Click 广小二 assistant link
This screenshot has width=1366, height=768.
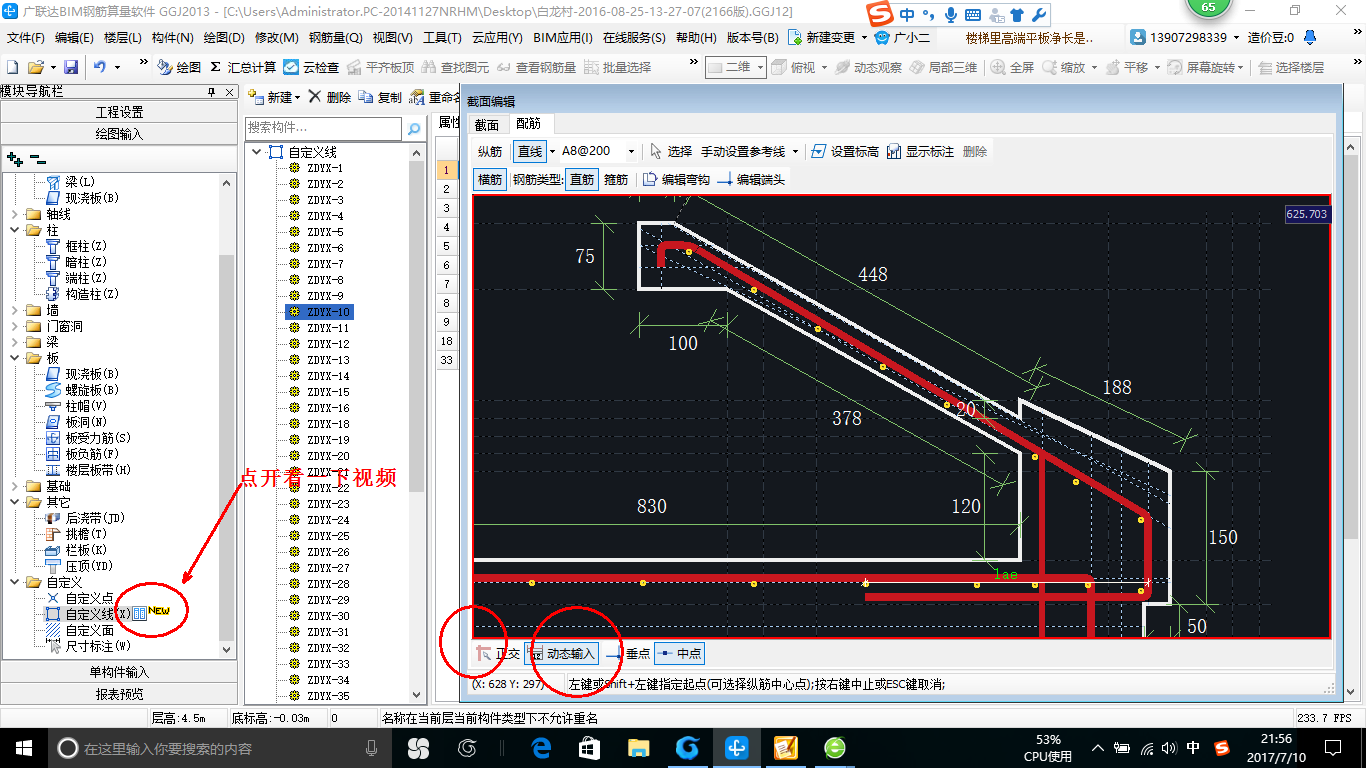(x=901, y=38)
